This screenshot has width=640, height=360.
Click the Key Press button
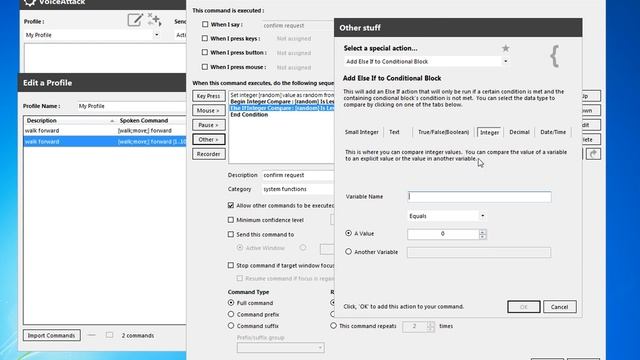tap(209, 96)
